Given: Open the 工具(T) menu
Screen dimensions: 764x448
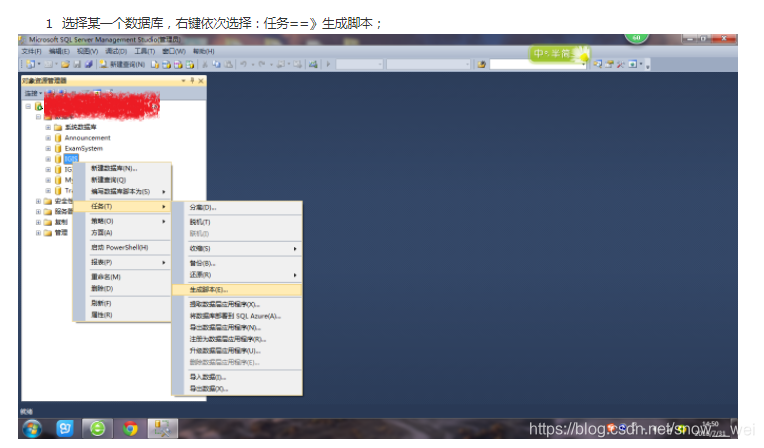Looking at the screenshot, I should [x=145, y=51].
